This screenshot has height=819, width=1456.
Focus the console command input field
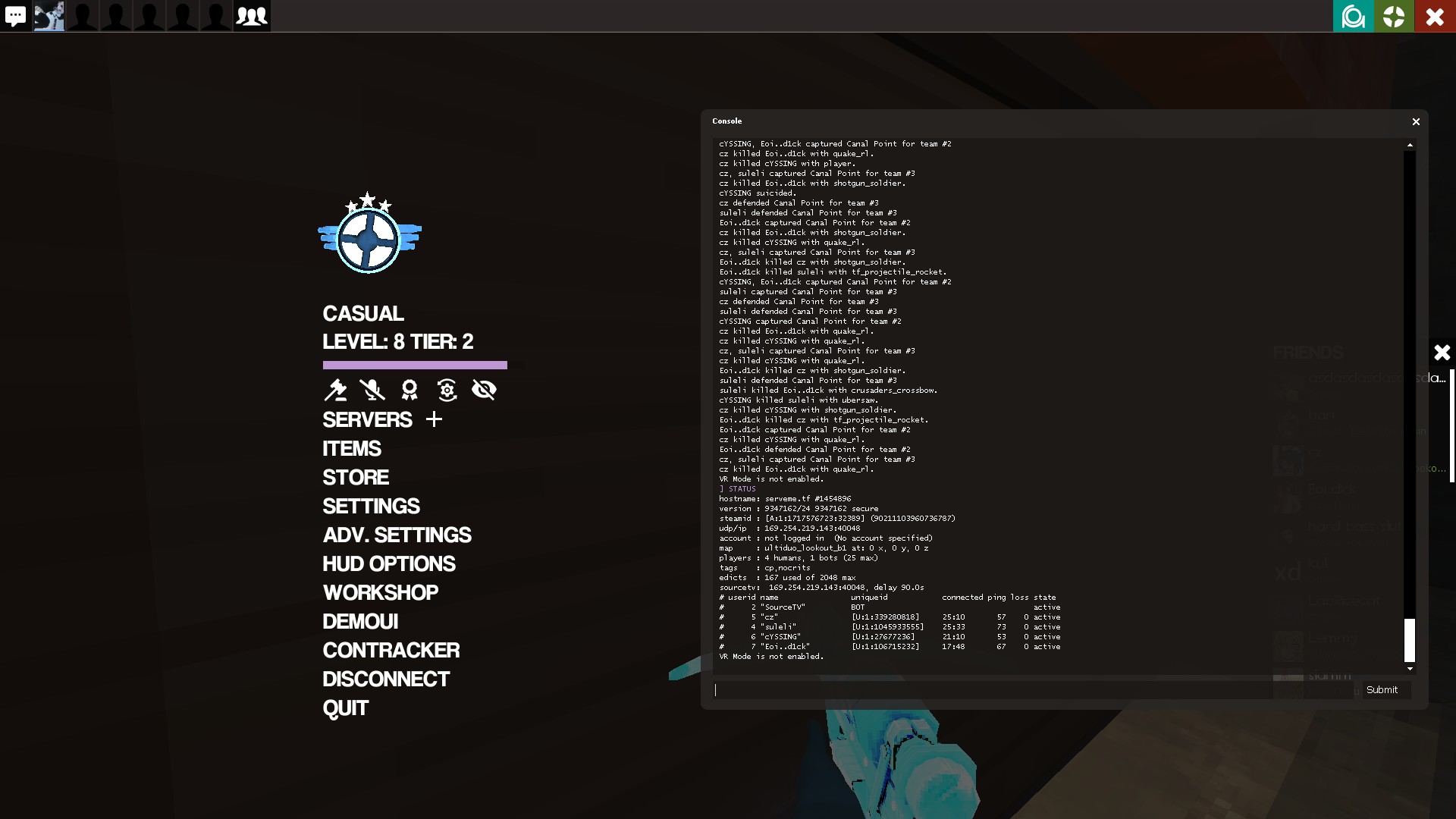[x=1033, y=690]
